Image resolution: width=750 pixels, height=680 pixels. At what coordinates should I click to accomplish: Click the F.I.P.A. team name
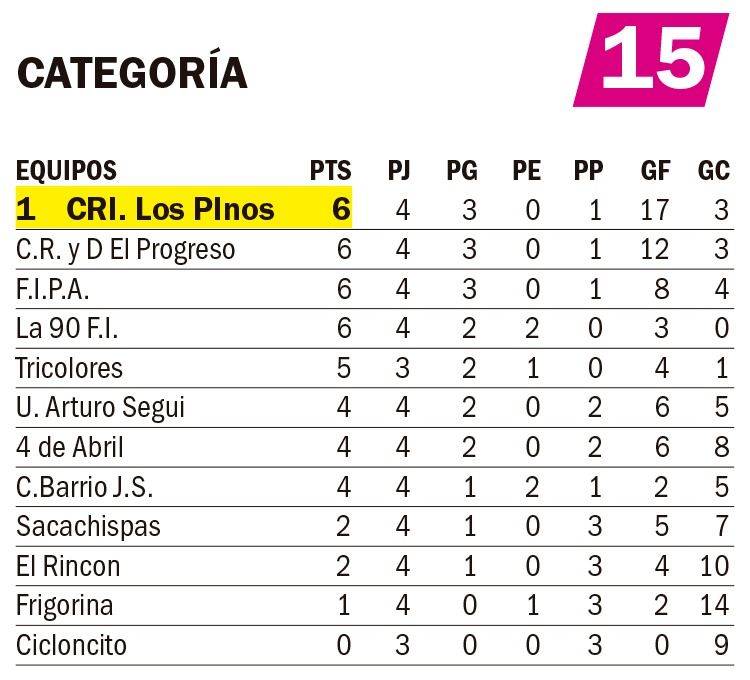tap(55, 289)
